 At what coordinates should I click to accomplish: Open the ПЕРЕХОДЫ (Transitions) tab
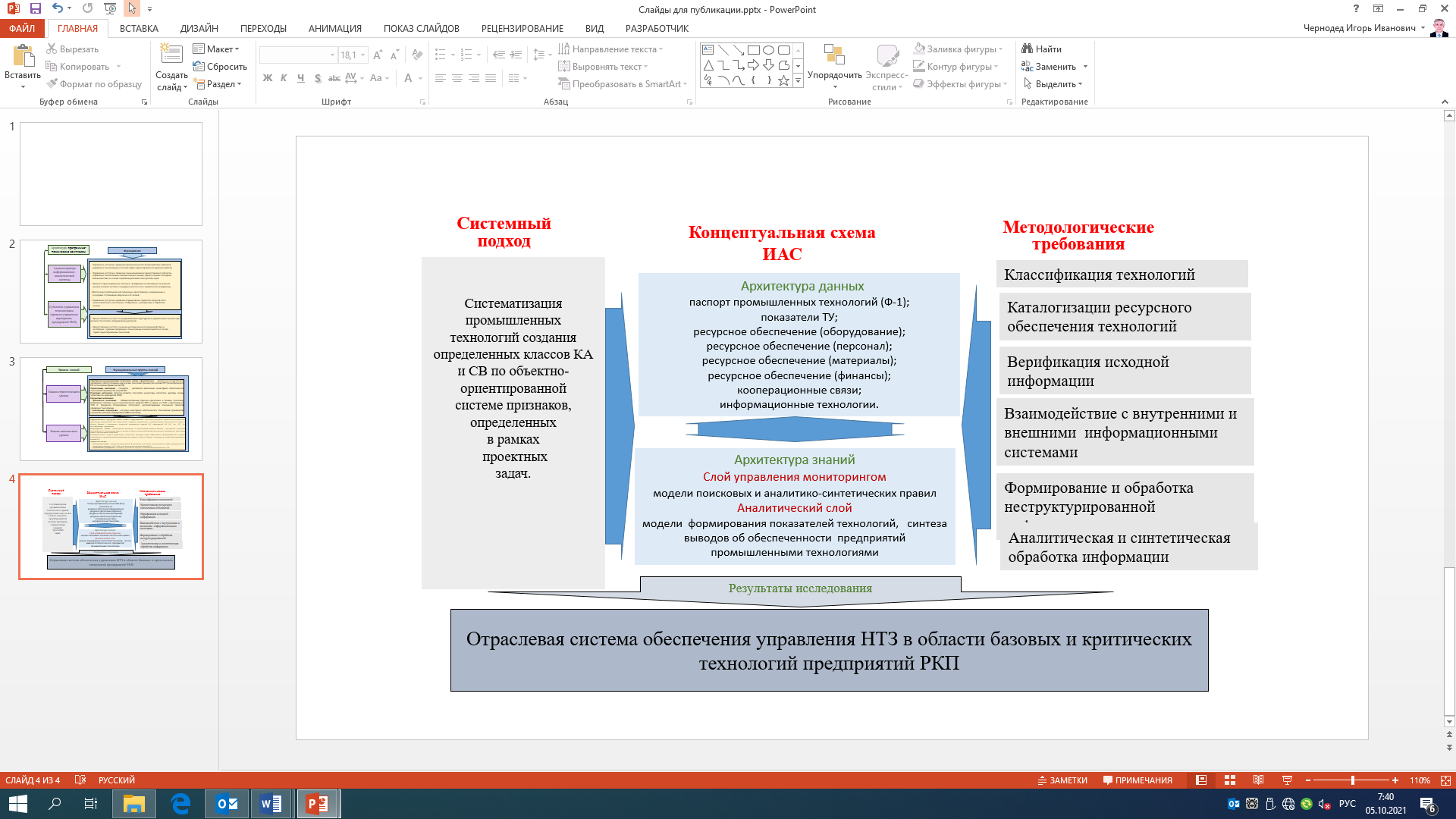tap(263, 28)
